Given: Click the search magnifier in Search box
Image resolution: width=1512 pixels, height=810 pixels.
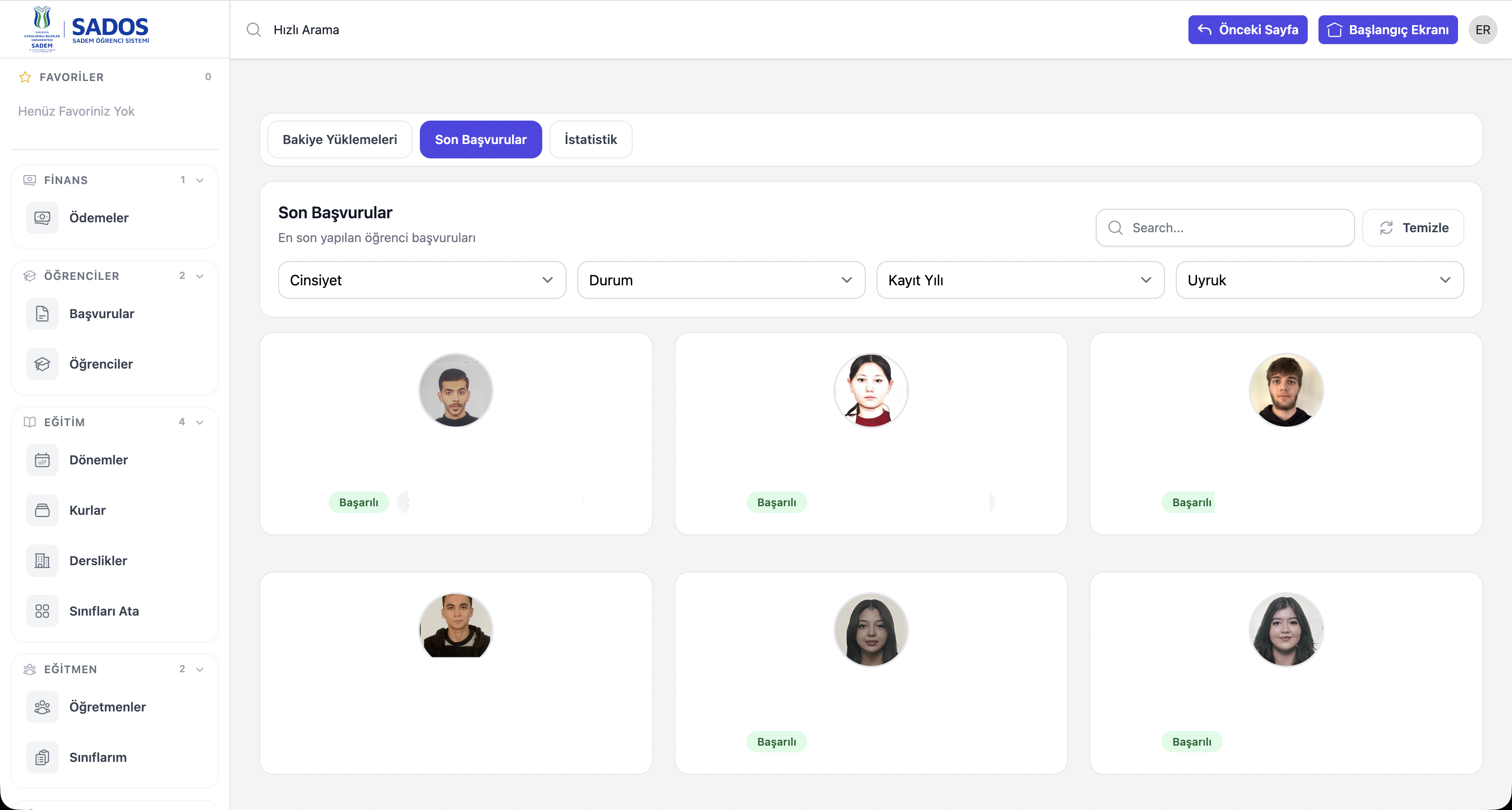Looking at the screenshot, I should (1115, 228).
